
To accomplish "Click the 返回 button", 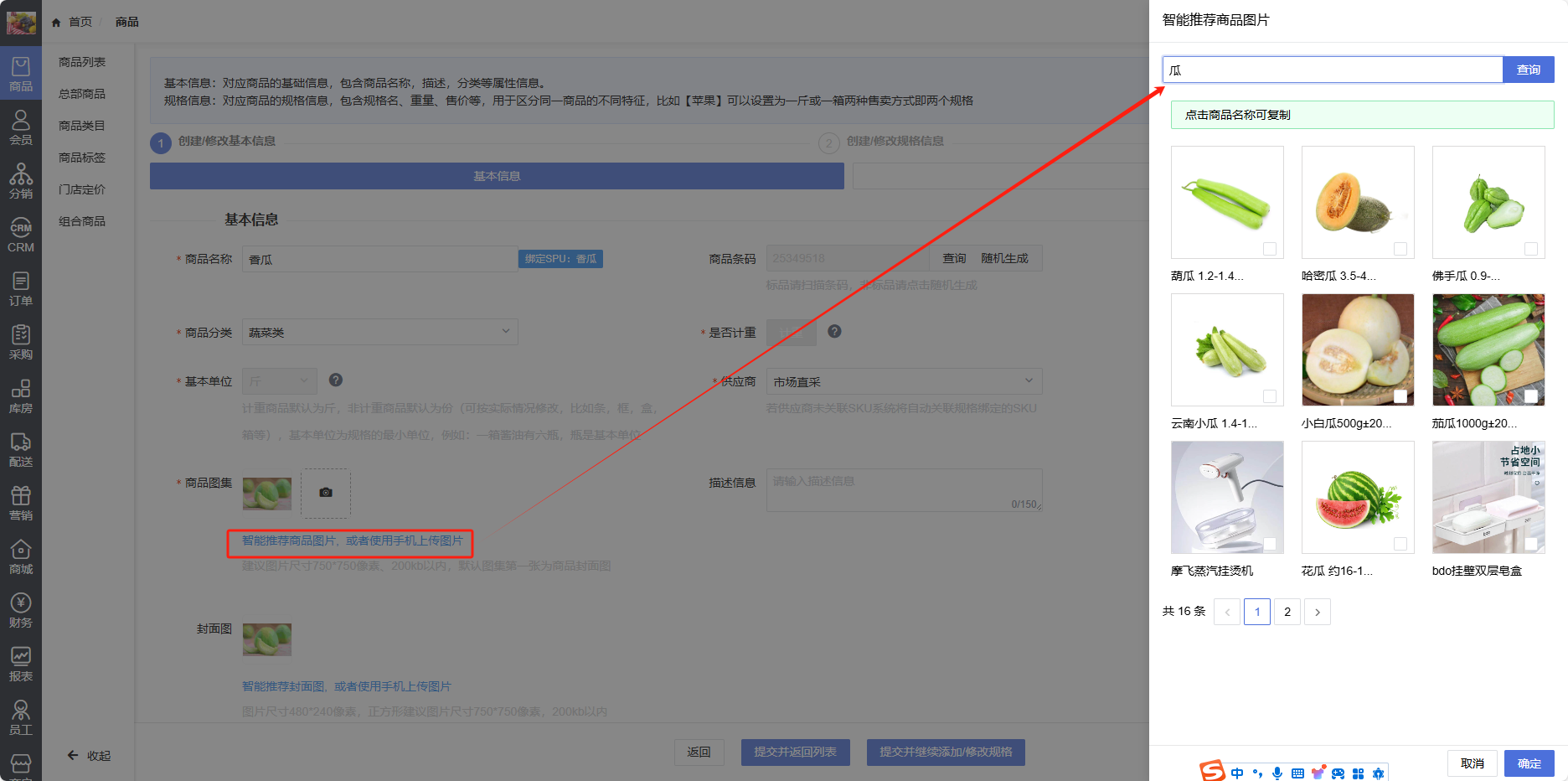I will click(x=699, y=753).
